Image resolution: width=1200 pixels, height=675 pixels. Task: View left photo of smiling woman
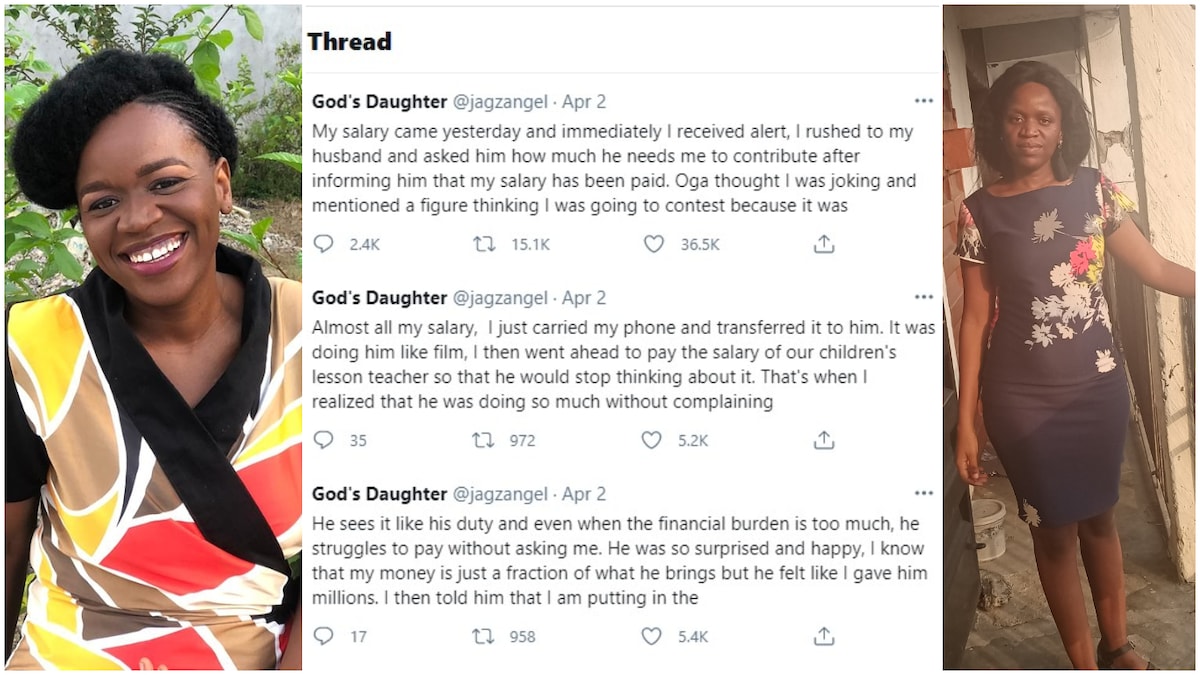coord(152,337)
